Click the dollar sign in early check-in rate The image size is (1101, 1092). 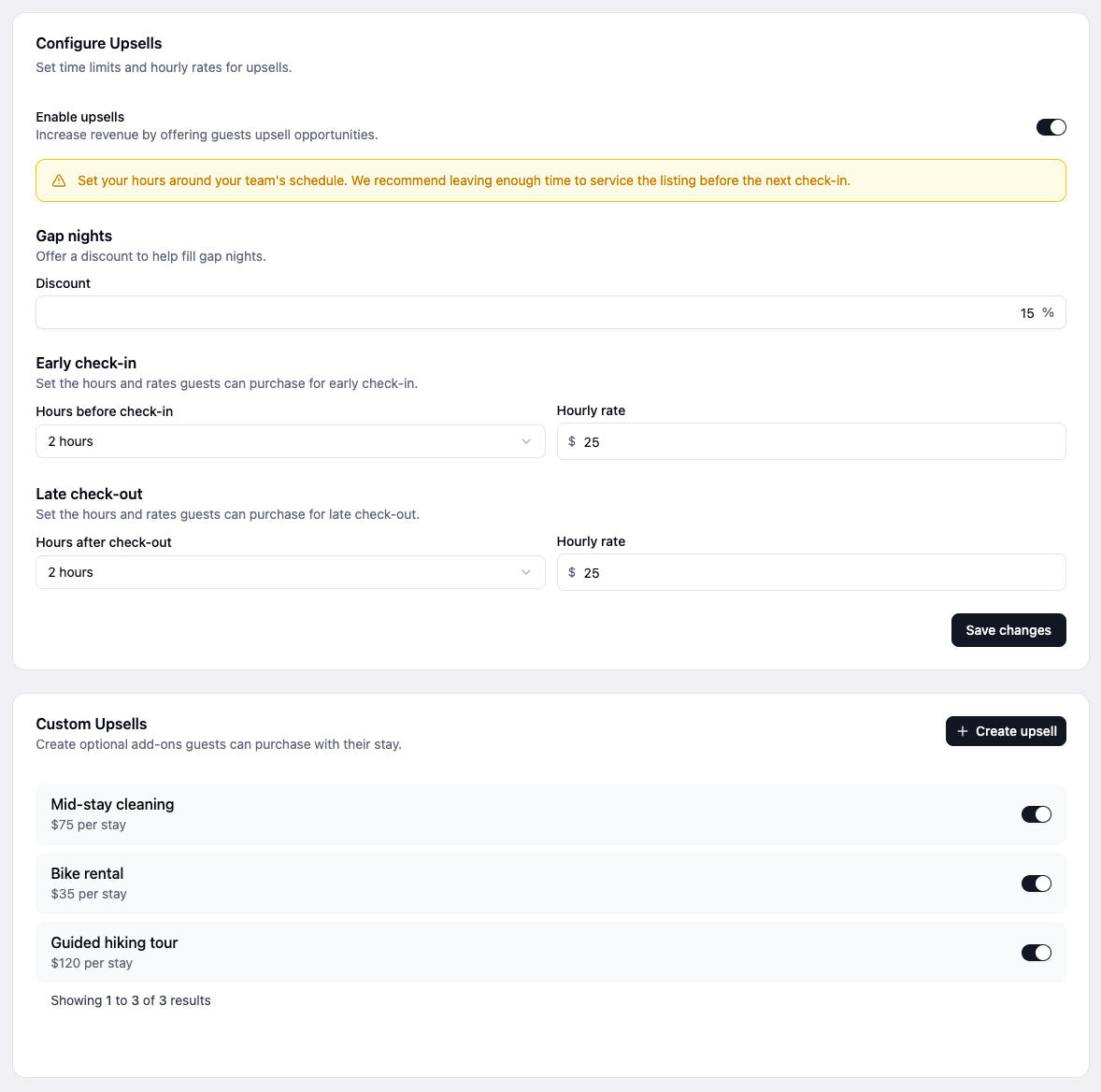click(572, 441)
